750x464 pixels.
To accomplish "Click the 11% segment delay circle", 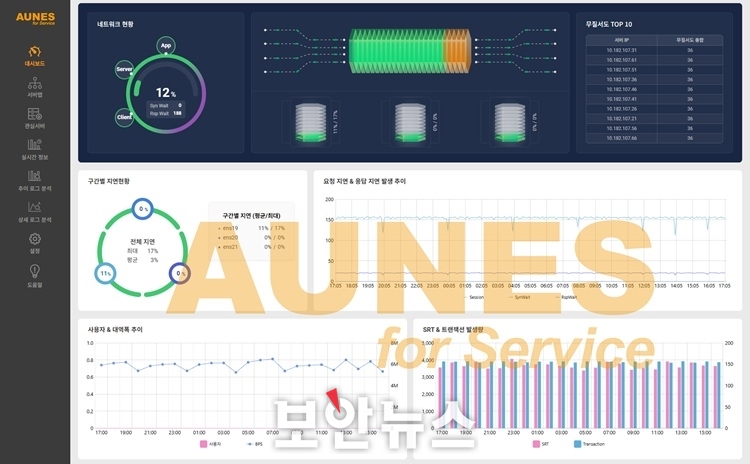I will pyautogui.click(x=105, y=272).
